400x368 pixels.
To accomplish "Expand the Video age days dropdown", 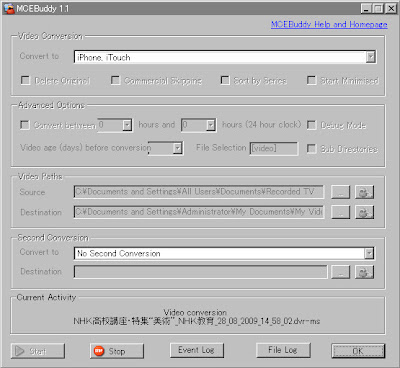I will (178, 148).
